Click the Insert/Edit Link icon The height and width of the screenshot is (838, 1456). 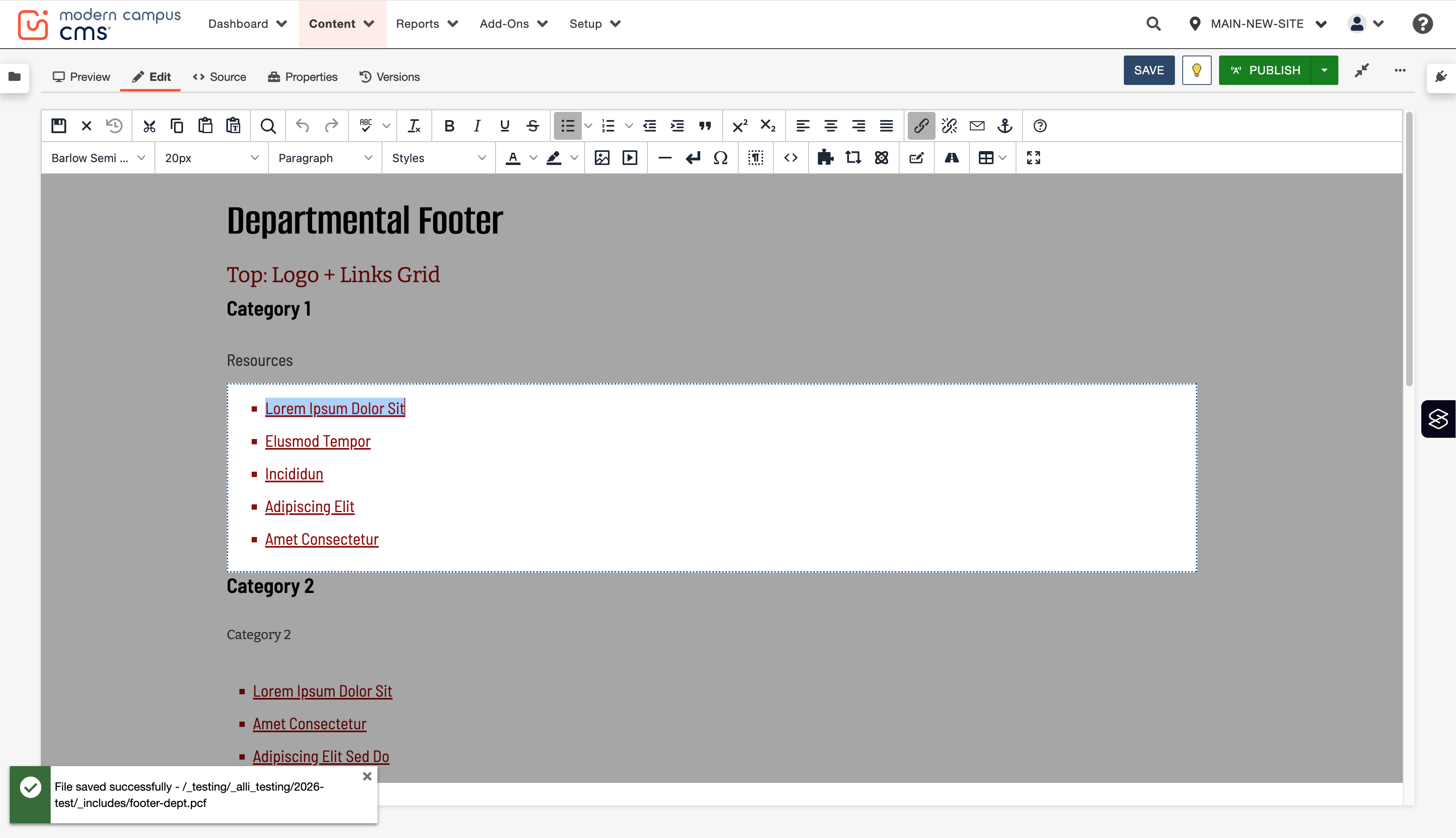coord(920,125)
